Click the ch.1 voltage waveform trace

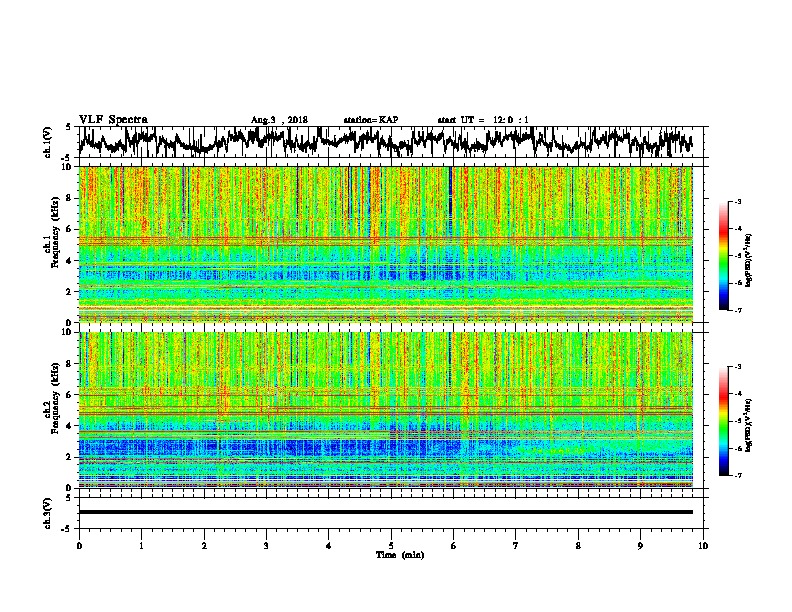tap(385, 142)
